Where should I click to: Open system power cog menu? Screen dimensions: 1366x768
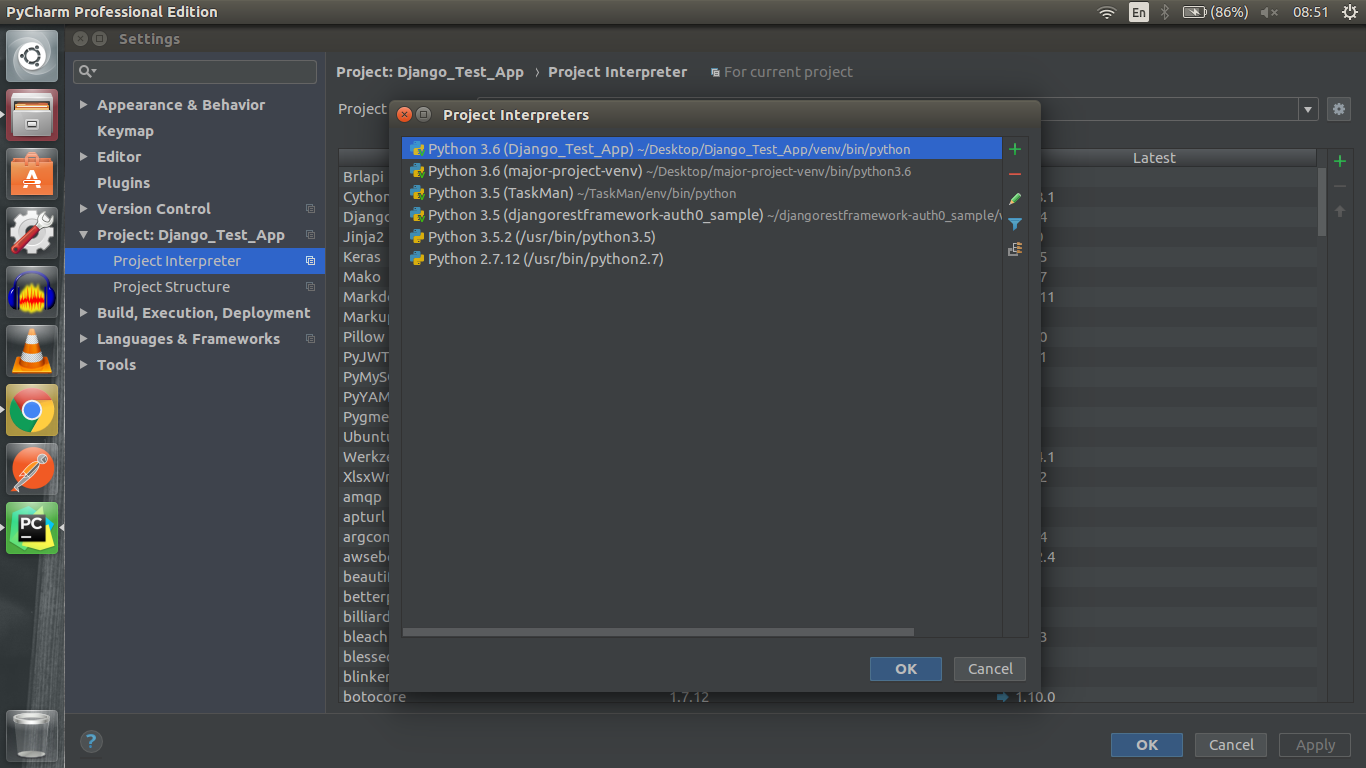[1348, 12]
